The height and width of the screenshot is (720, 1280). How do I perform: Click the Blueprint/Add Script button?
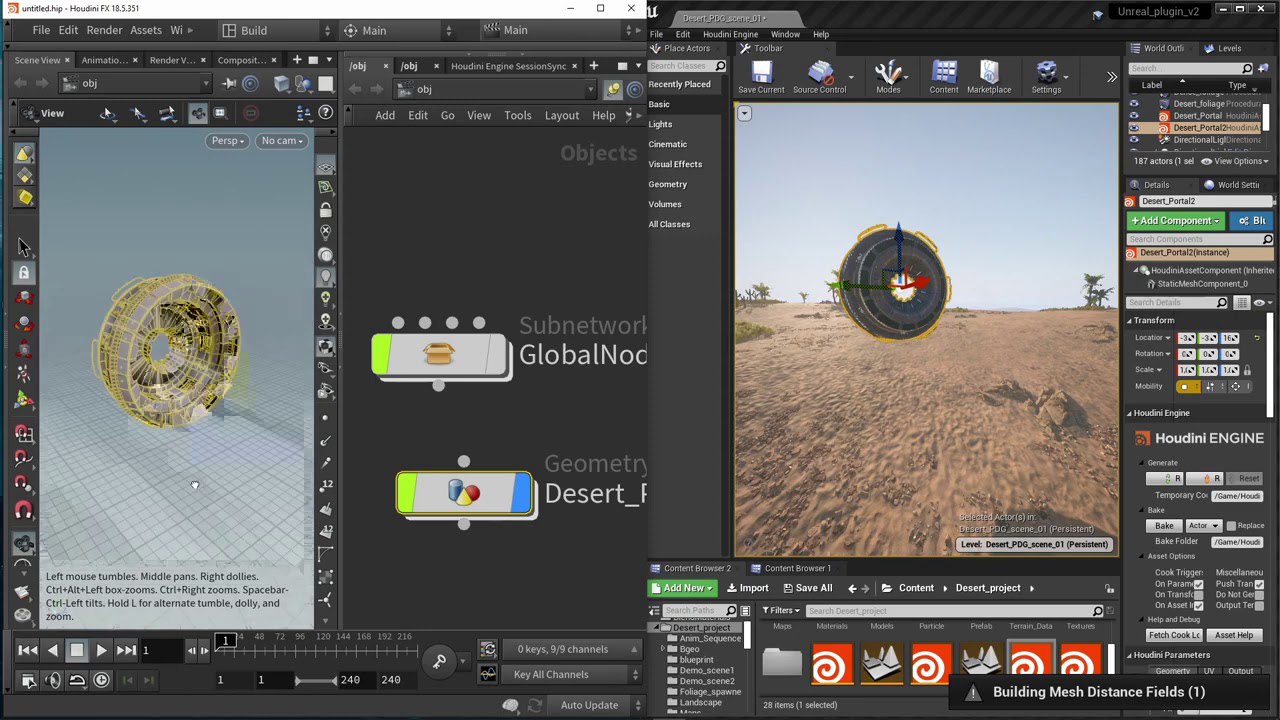[x=1252, y=220]
